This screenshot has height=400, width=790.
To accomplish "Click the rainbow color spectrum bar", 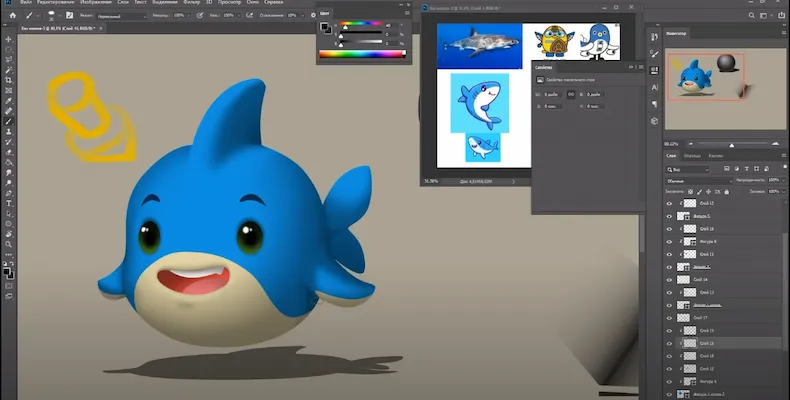I will click(364, 55).
